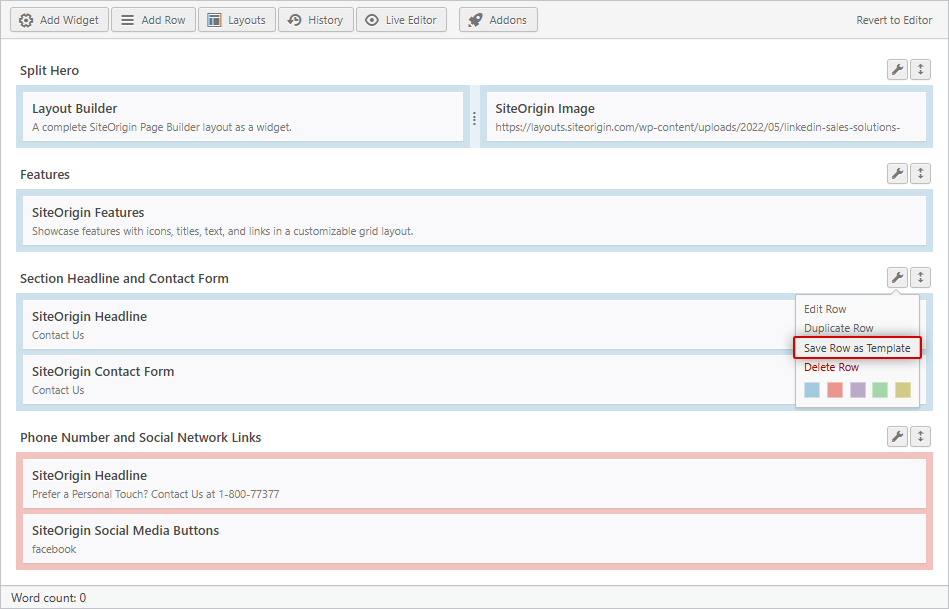Click the Add Row lines icon
This screenshot has height=609, width=949.
coord(128,20)
